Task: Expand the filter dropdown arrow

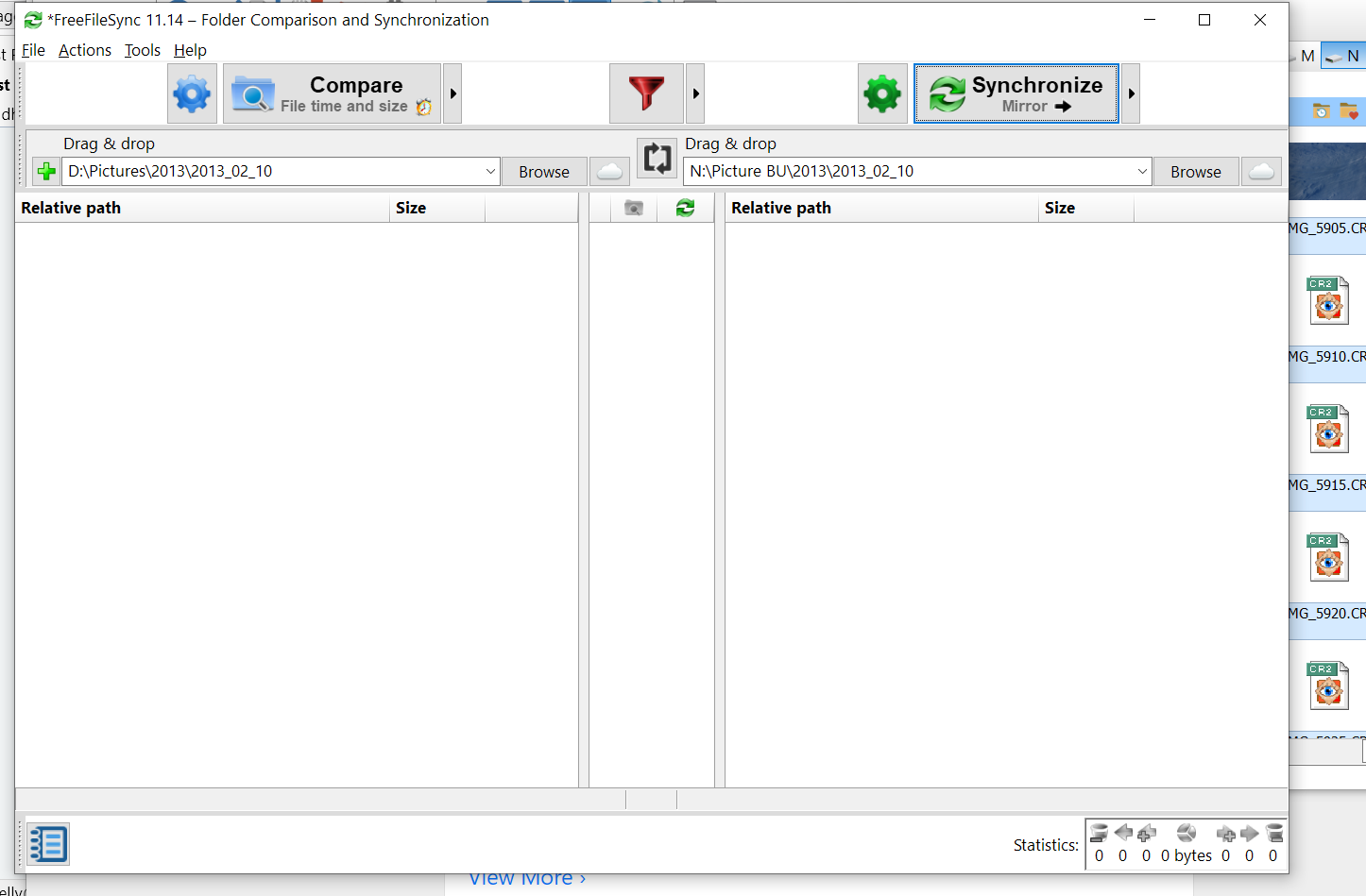Action: [x=695, y=93]
